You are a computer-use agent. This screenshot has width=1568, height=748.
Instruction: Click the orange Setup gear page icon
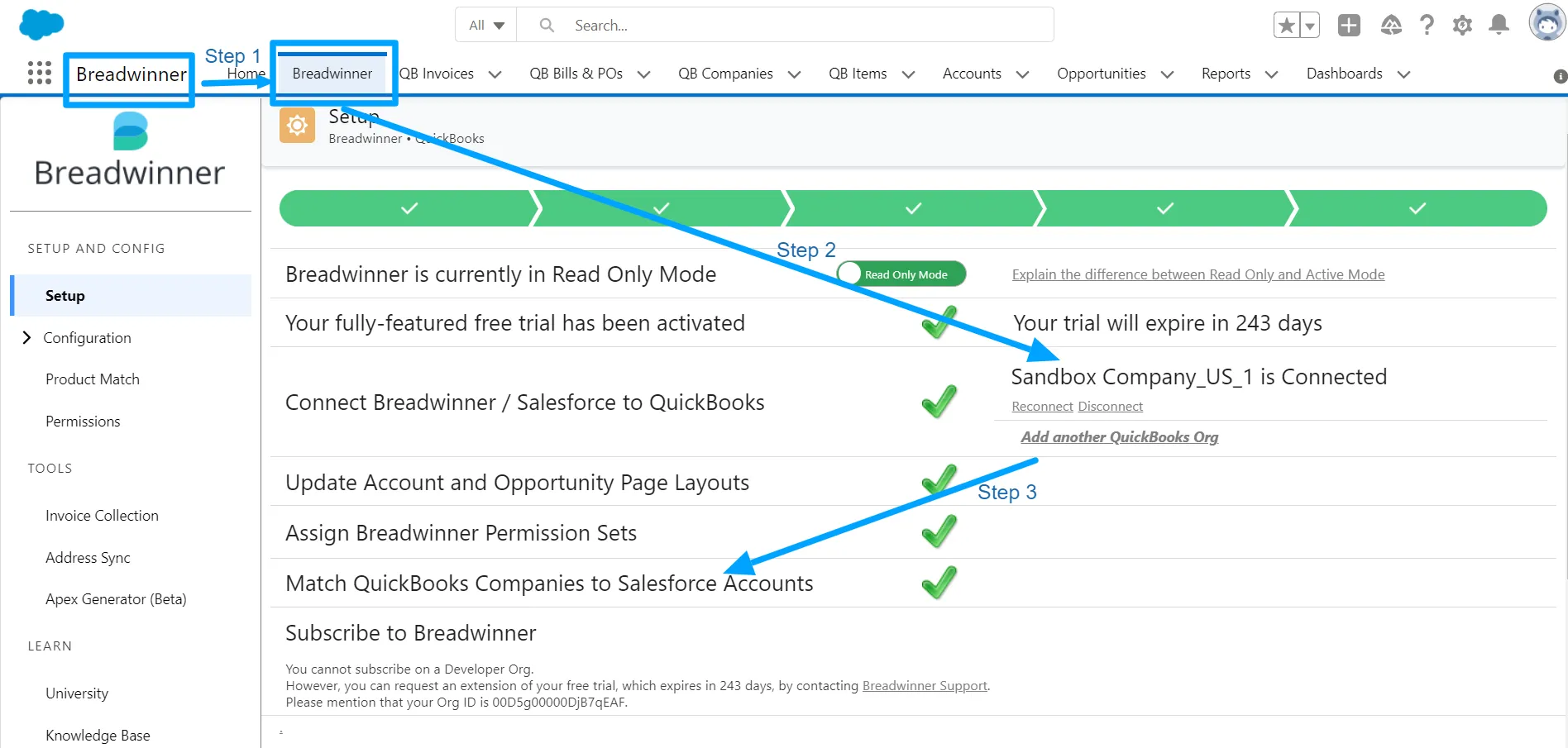(297, 126)
